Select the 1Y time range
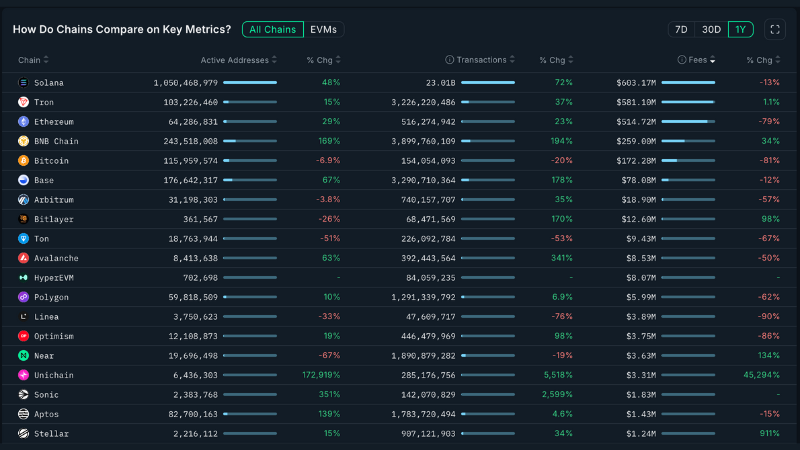Screen dimensions: 800x450 (741, 29)
